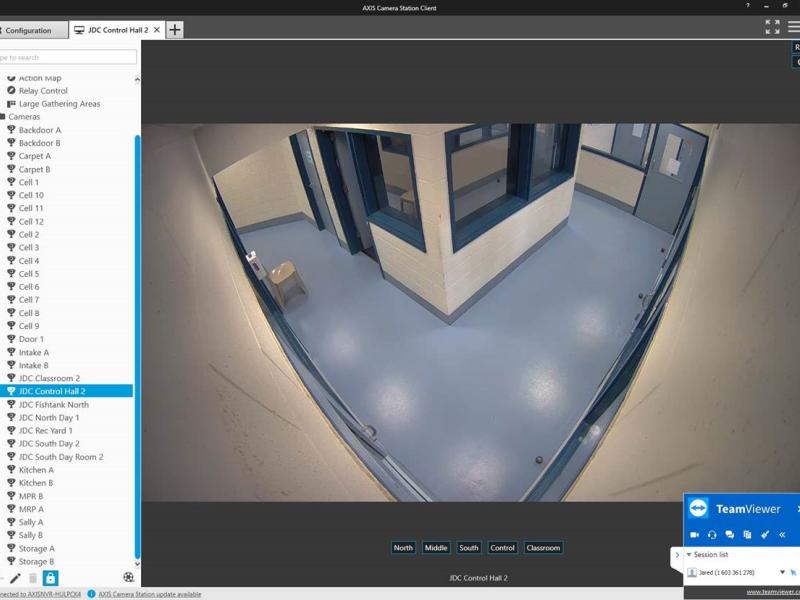Image resolution: width=800 pixels, height=600 pixels.
Task: Open TeamViewer voice chat headset icon
Action: coord(712,535)
